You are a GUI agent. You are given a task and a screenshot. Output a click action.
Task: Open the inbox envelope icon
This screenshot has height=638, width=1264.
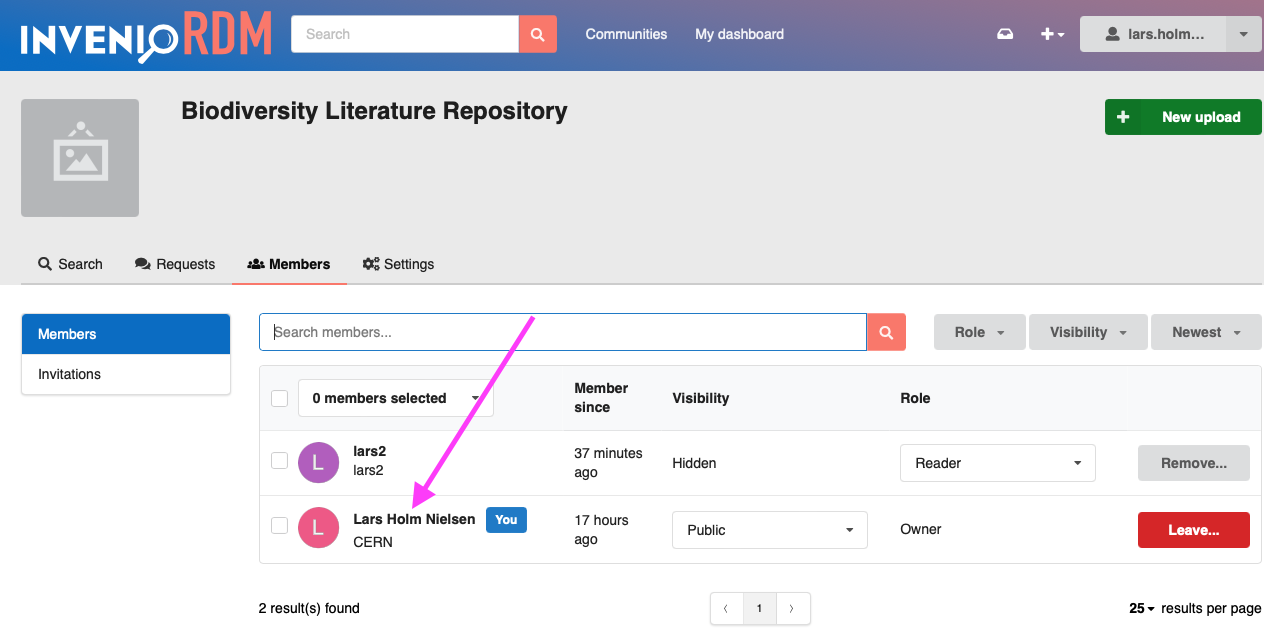[x=1005, y=33]
